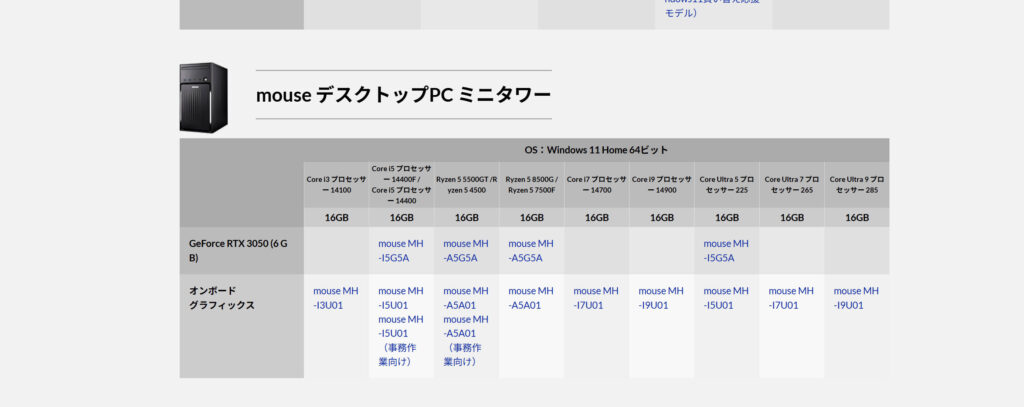Open mouse MH-A5A01 事務作業向け model link
This screenshot has height=407, width=1024.
tap(466, 340)
